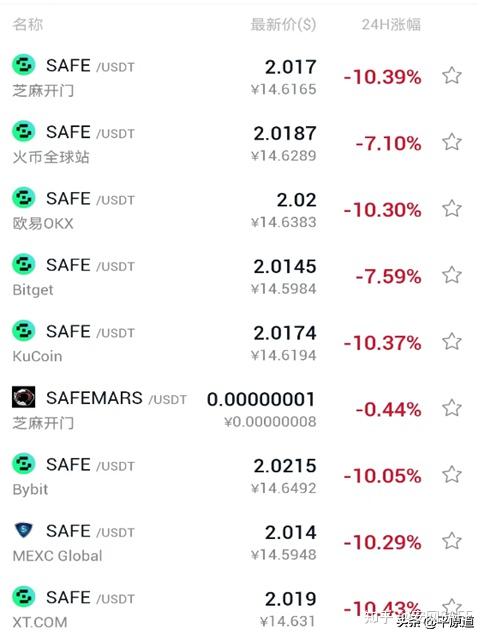Click the green SAFE logo for XT.COM row
The height and width of the screenshot is (639, 485).
(24, 597)
